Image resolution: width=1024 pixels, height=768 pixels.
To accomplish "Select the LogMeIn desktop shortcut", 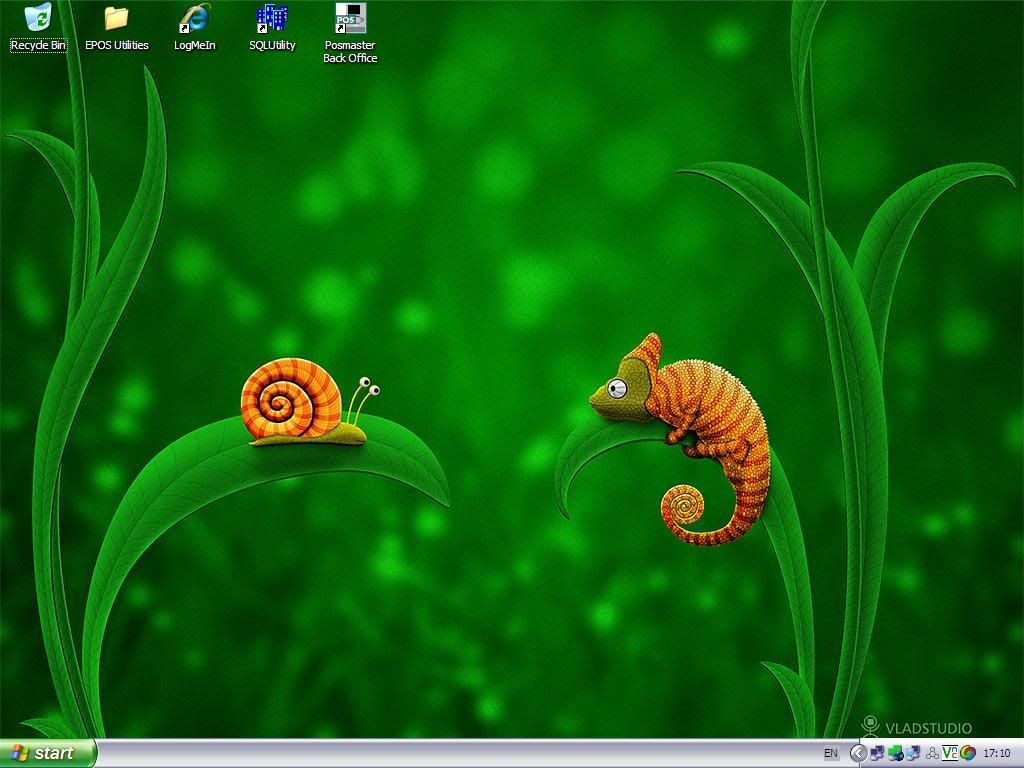I will coord(195,27).
